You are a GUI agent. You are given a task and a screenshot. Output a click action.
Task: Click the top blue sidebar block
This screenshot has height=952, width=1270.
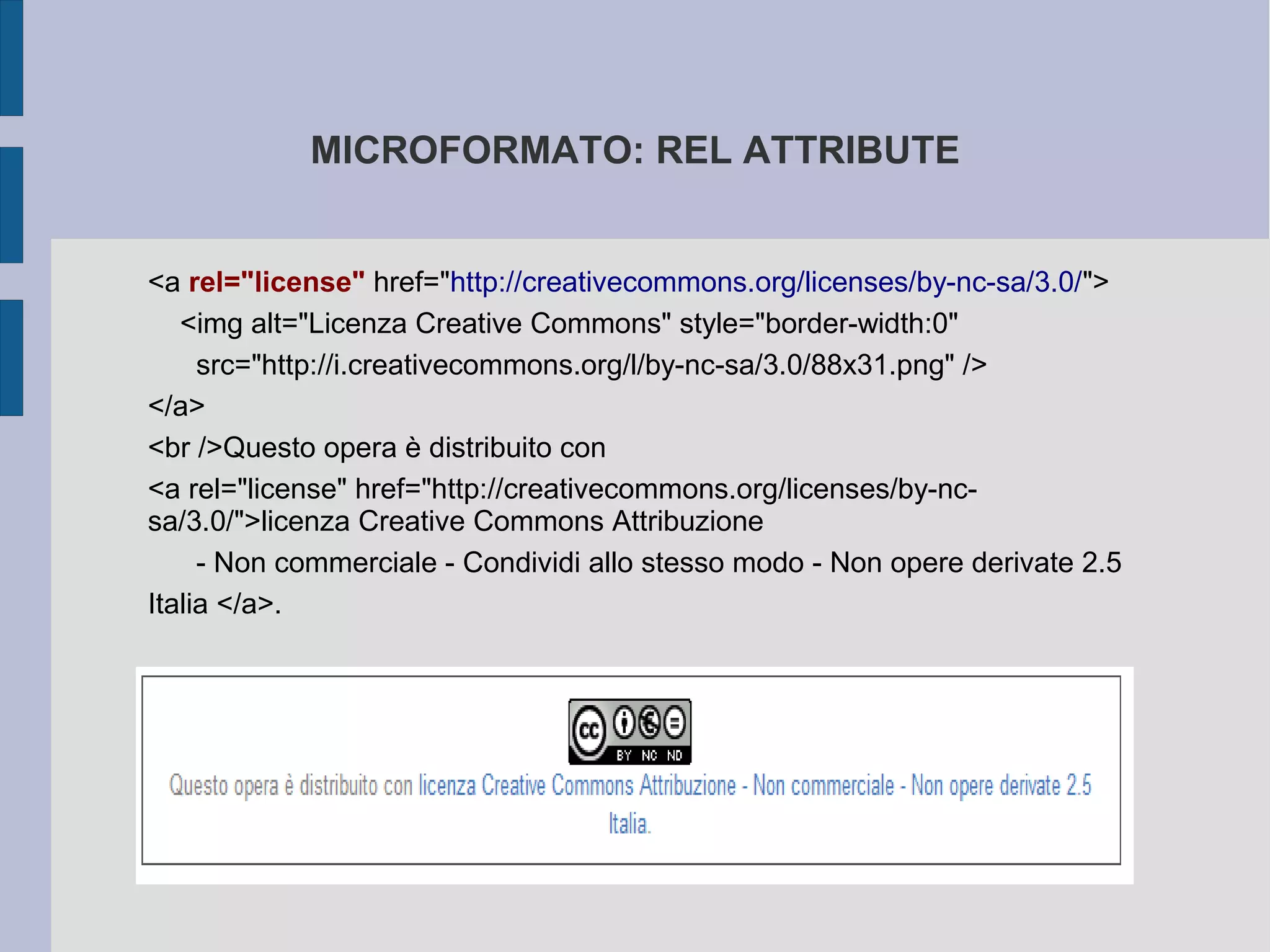click(x=11, y=58)
